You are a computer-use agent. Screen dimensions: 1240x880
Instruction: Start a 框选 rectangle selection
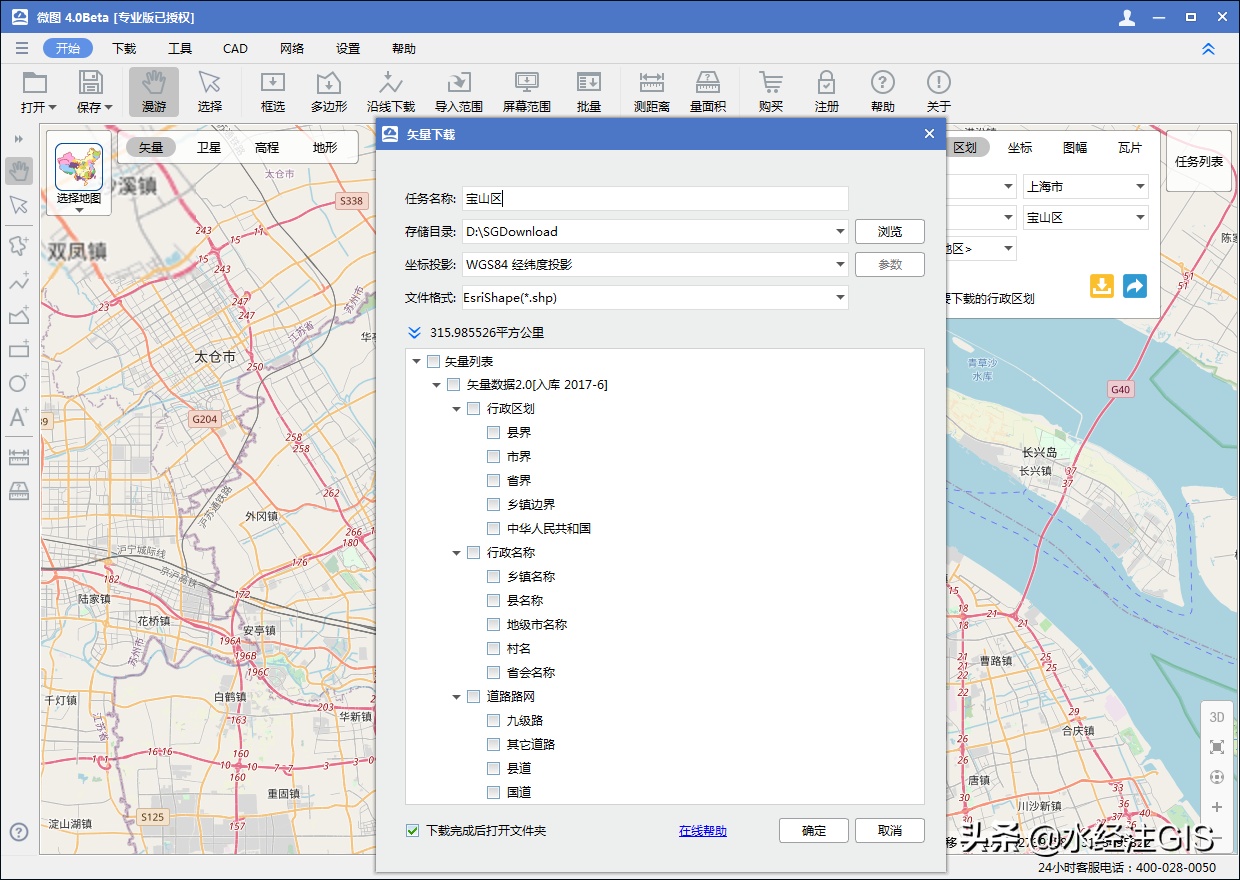pos(273,92)
